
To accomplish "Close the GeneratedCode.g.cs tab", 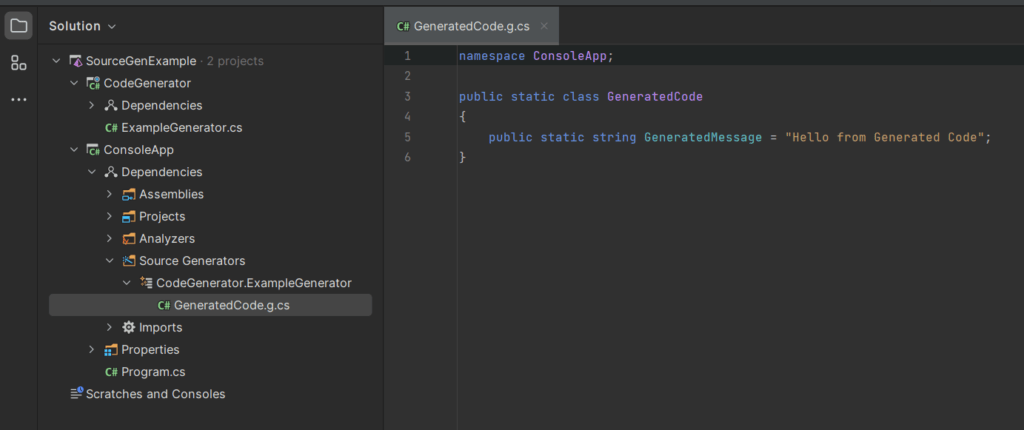I will pyautogui.click(x=544, y=26).
